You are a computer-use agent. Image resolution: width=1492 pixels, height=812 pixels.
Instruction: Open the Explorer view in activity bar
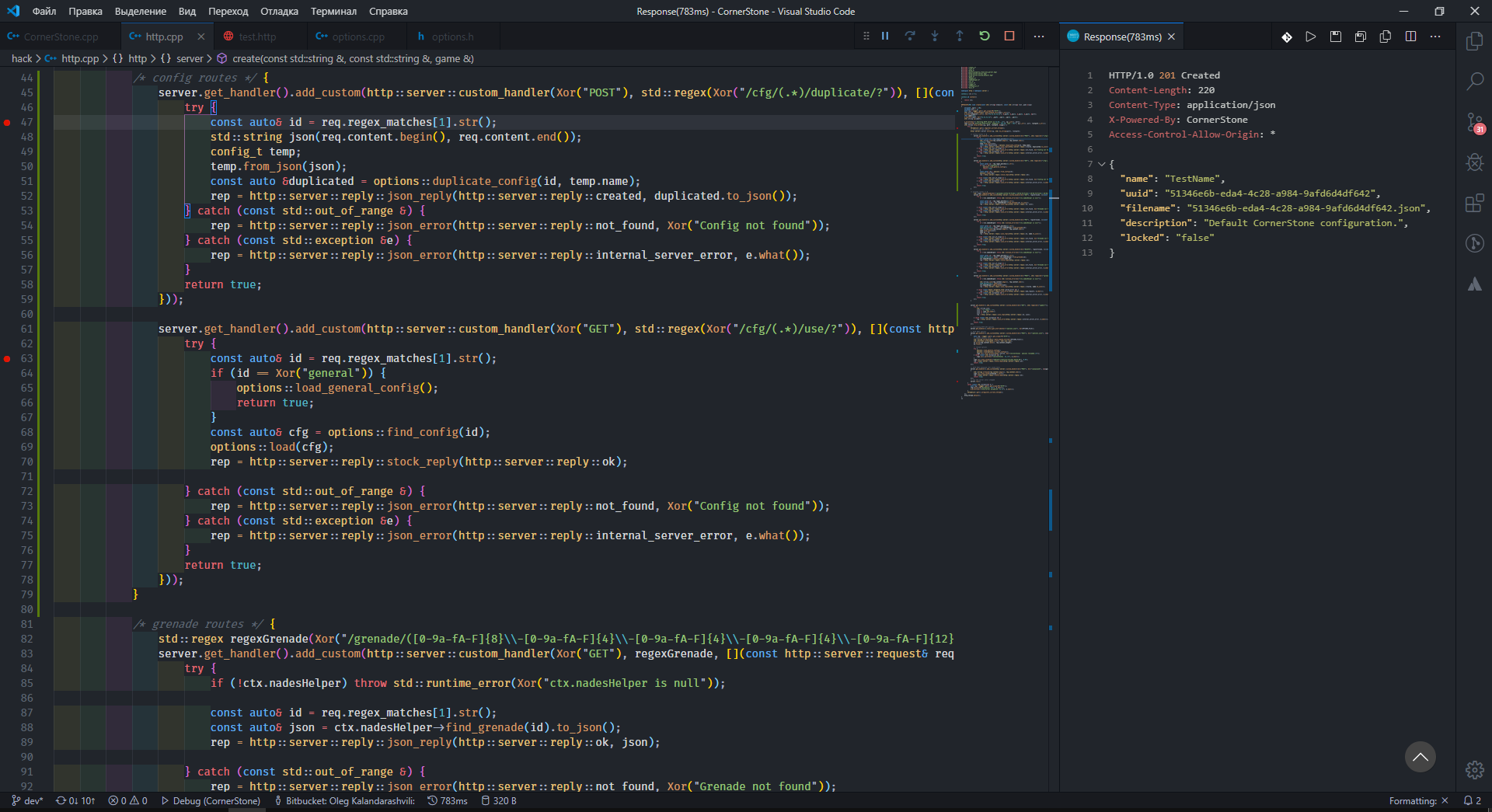click(1474, 41)
